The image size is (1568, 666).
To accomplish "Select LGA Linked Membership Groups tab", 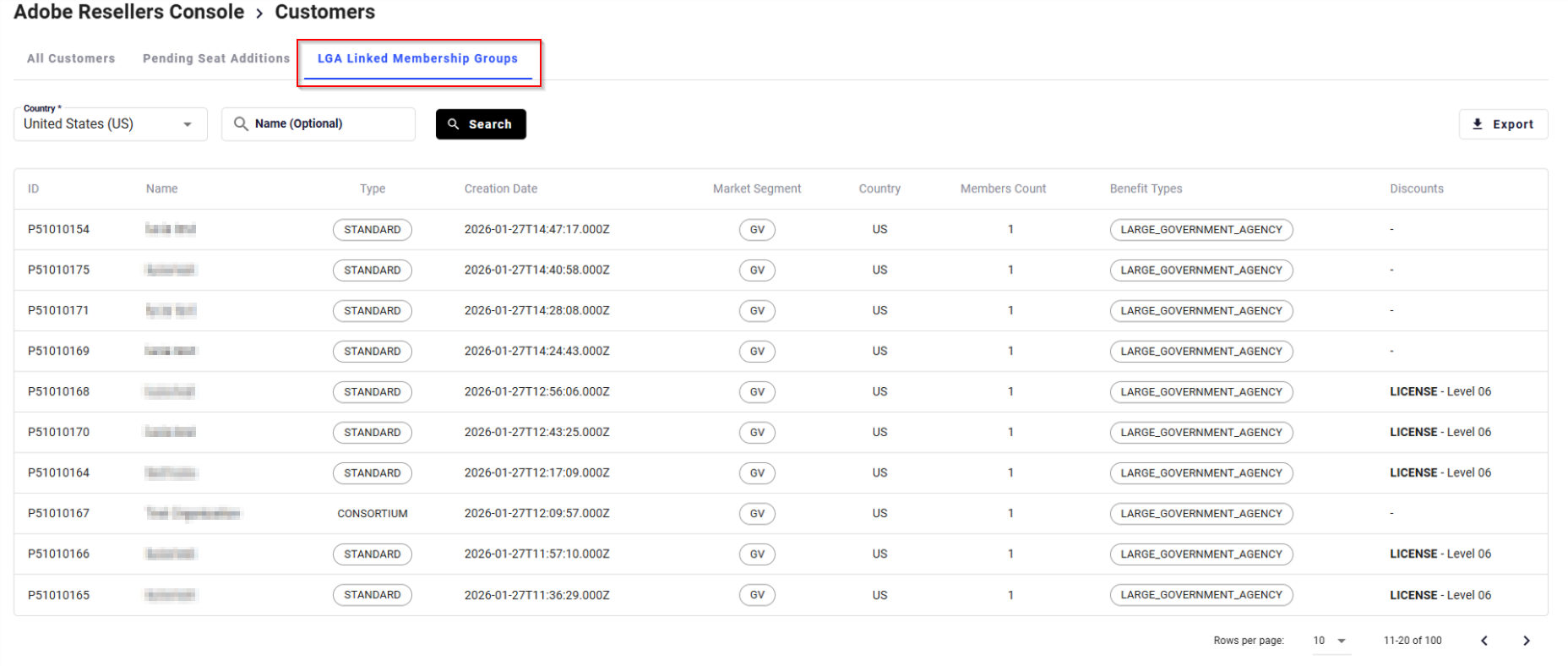I will click(x=417, y=58).
